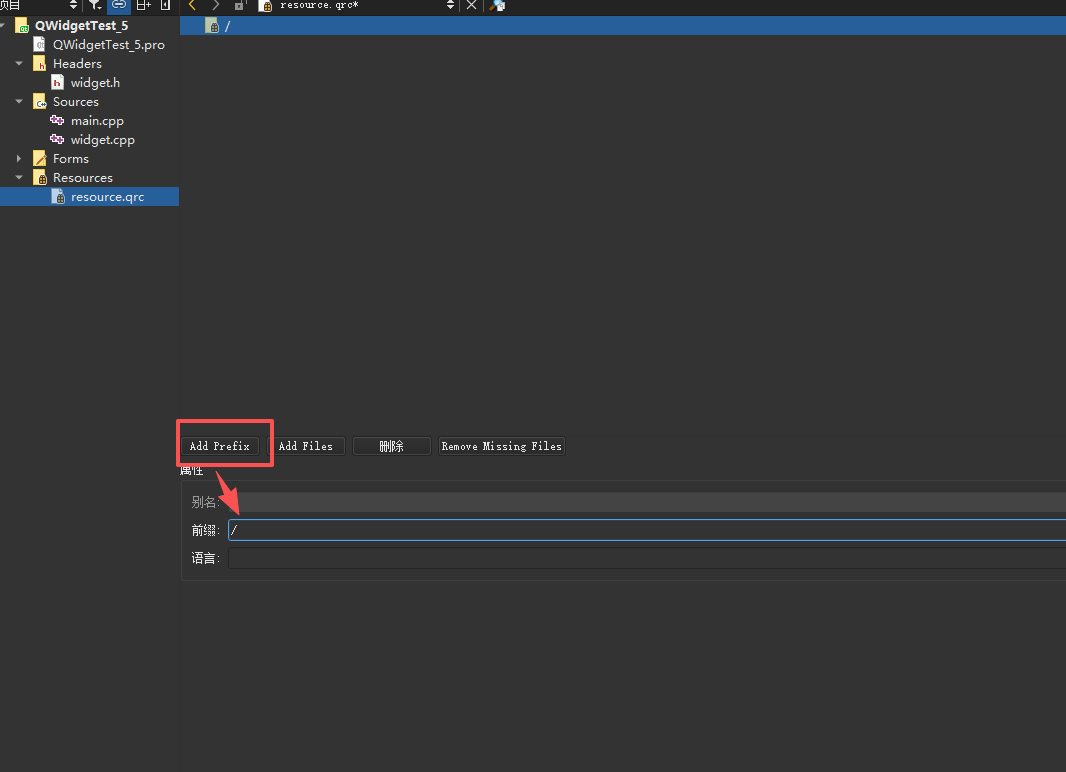
Task: Click the file lock icon in toolbar
Action: click(239, 5)
